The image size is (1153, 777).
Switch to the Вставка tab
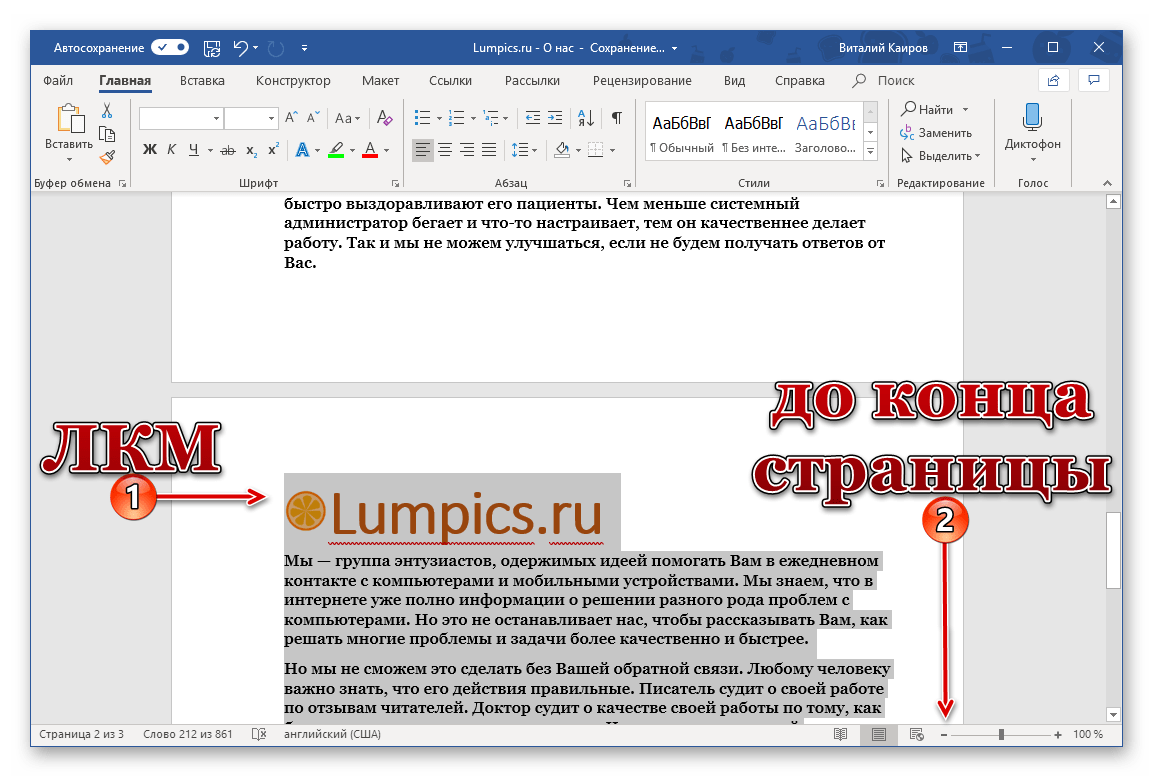202,81
